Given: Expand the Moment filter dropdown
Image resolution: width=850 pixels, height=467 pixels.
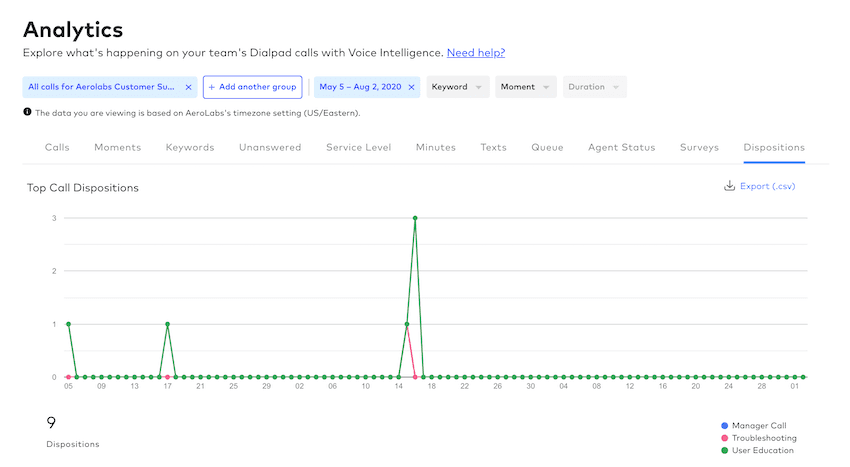Looking at the screenshot, I should (525, 87).
